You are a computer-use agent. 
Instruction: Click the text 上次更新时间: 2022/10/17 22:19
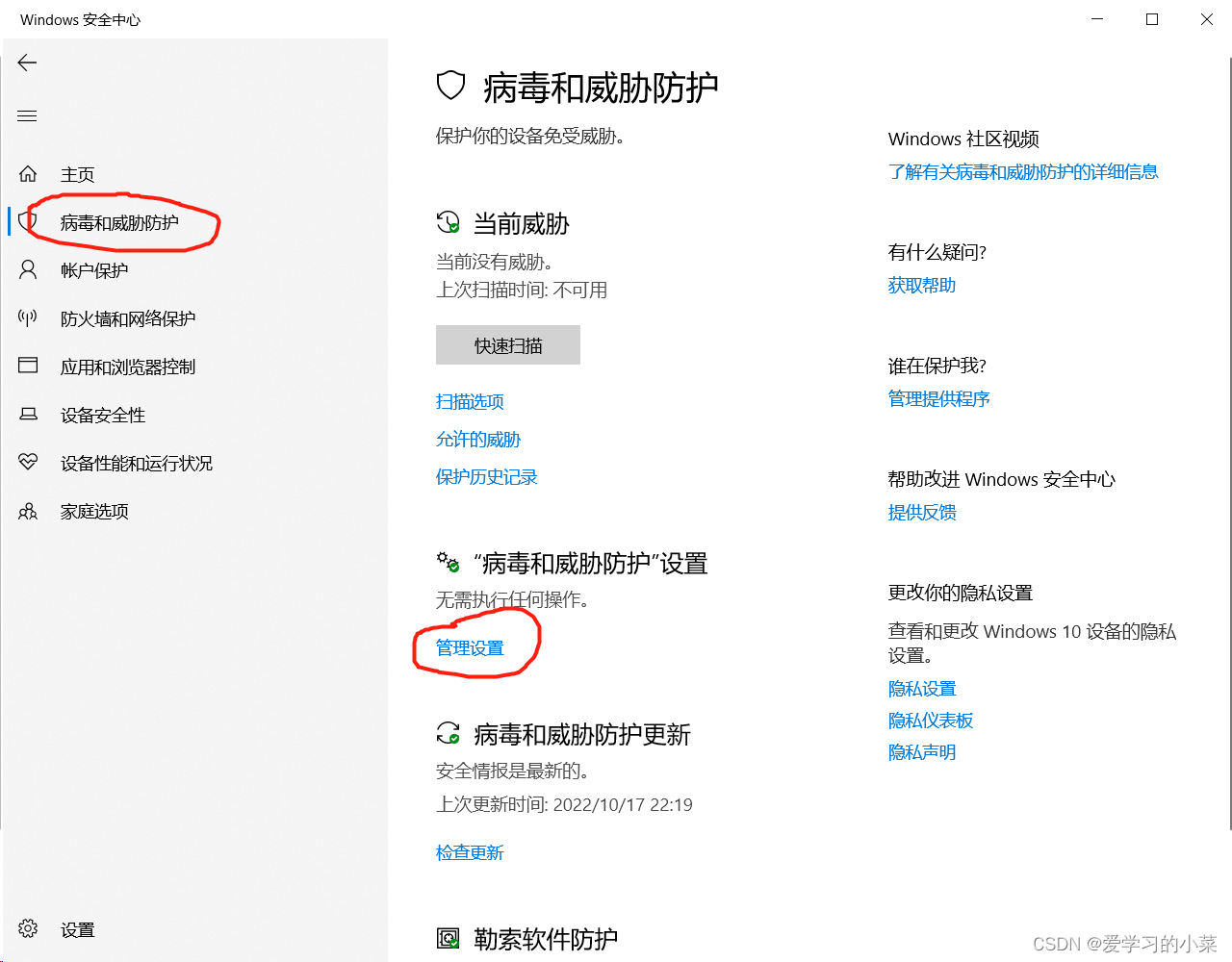(x=564, y=804)
